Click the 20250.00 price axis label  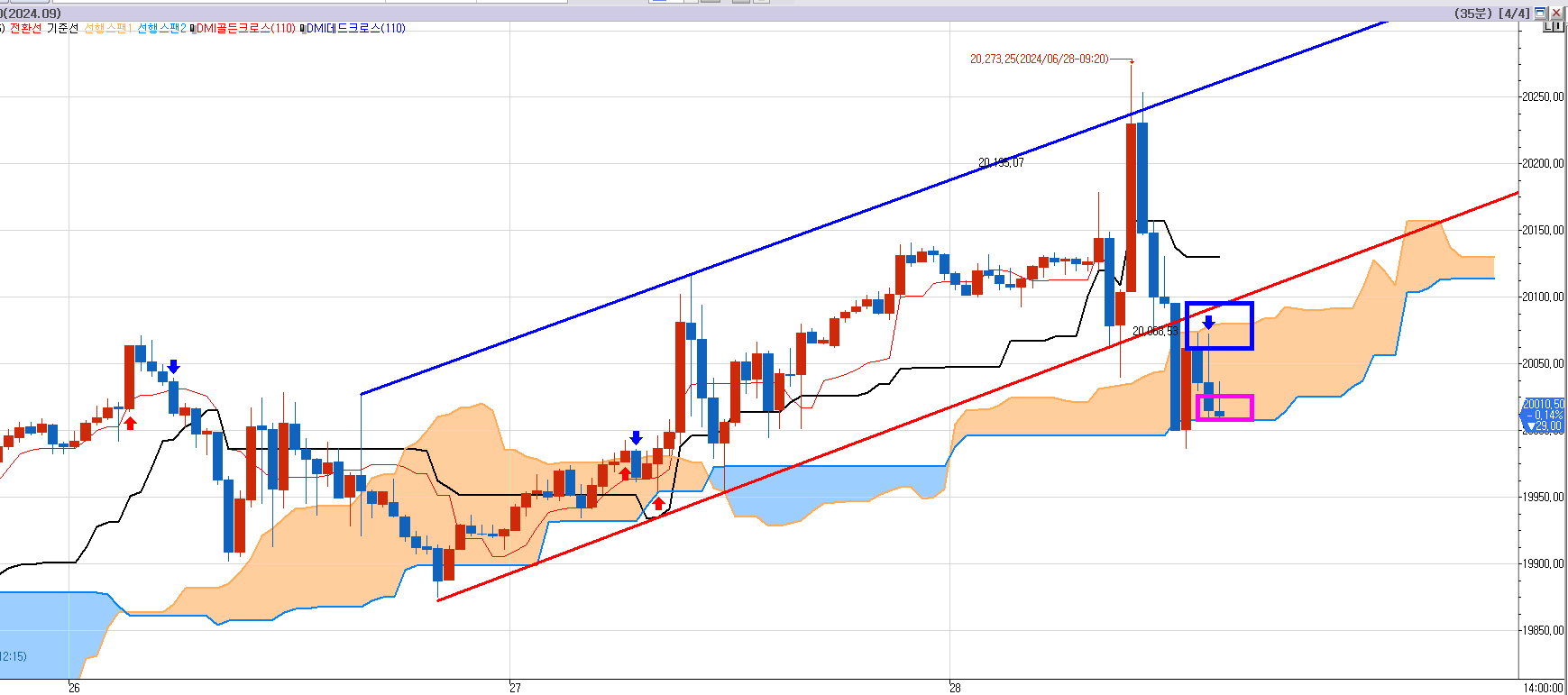[x=1543, y=97]
